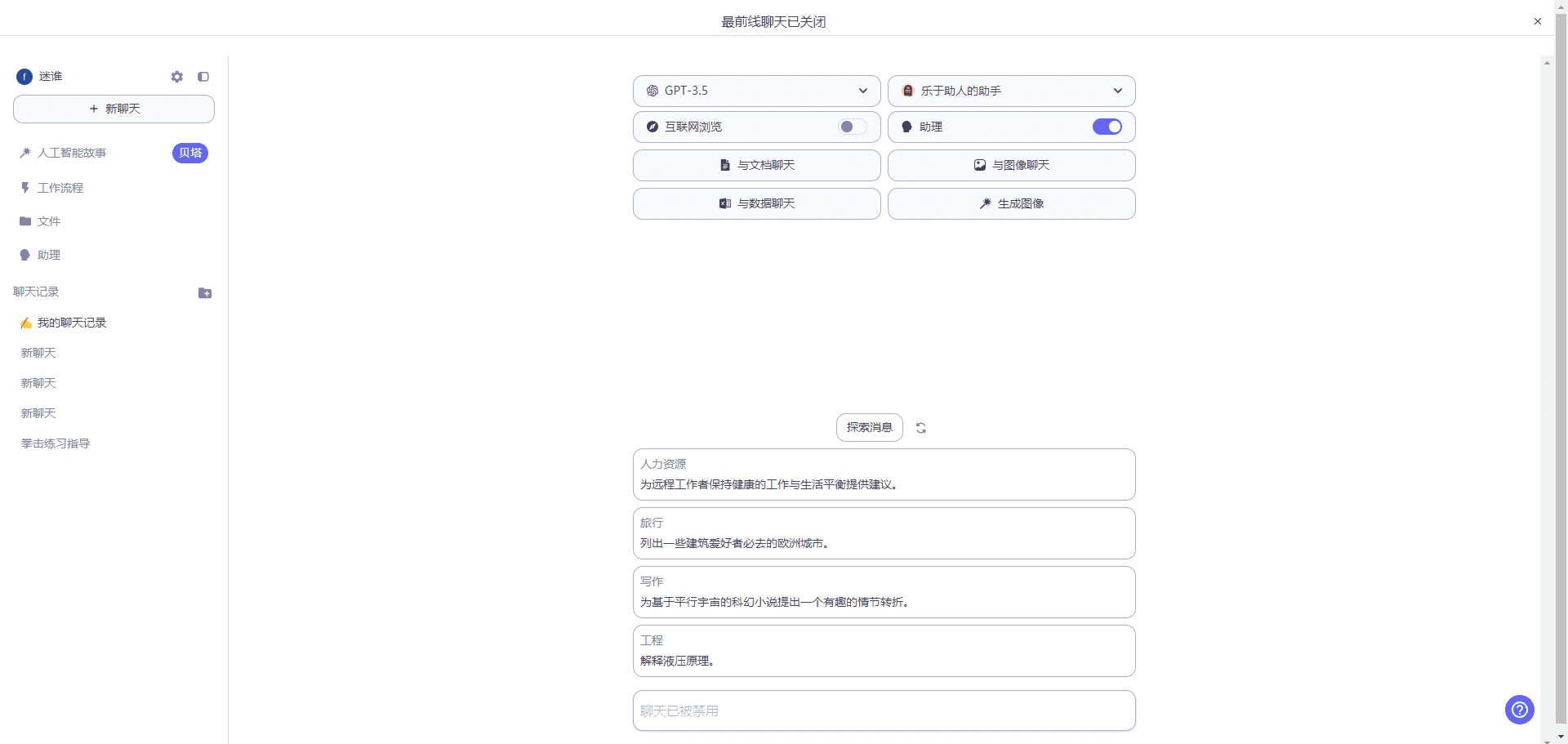Select the 旅行 prompt suggestion card
Viewport: 1568px width, 744px height.
pyautogui.click(x=884, y=533)
